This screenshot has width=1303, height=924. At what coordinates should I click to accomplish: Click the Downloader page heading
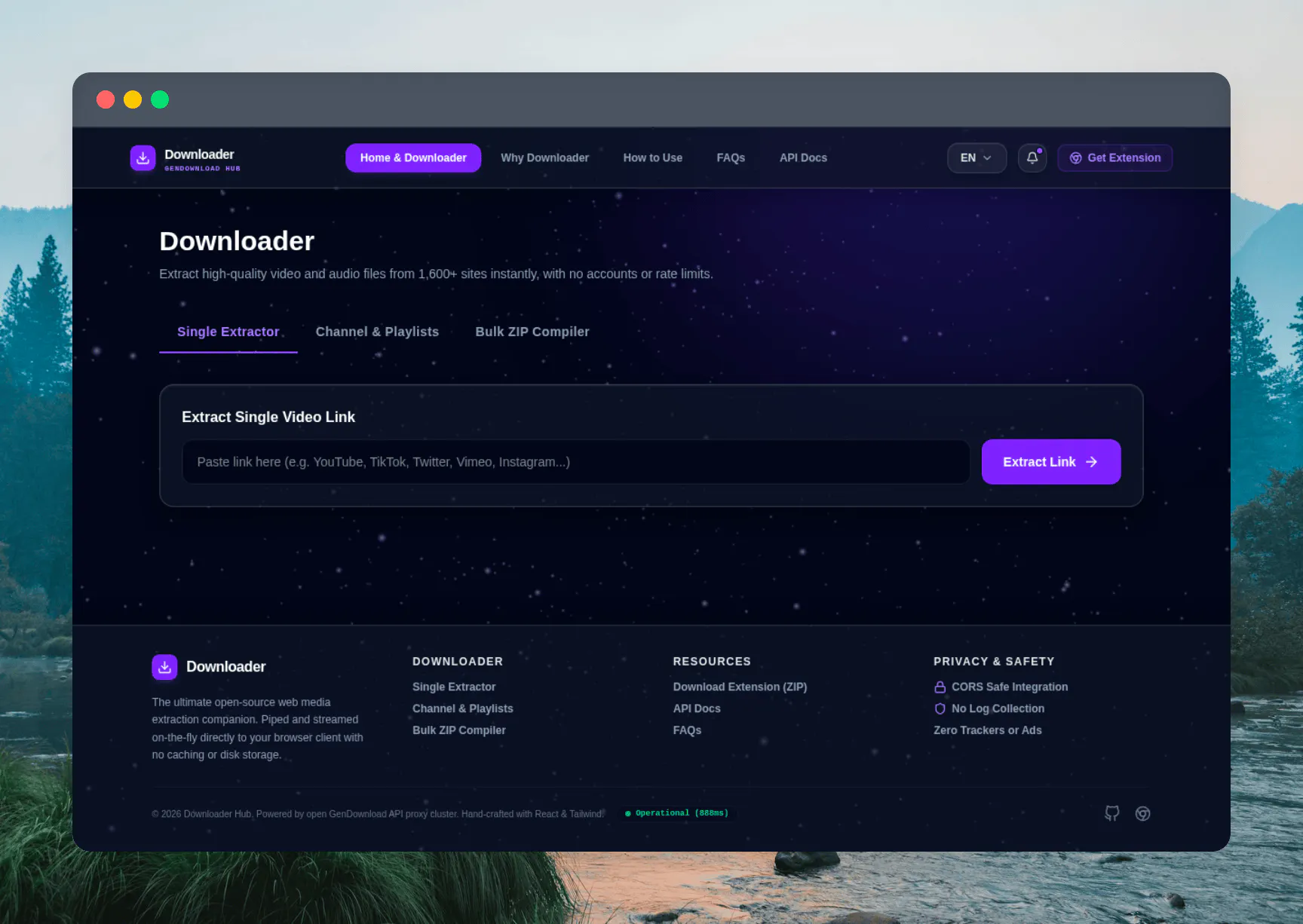(x=237, y=241)
